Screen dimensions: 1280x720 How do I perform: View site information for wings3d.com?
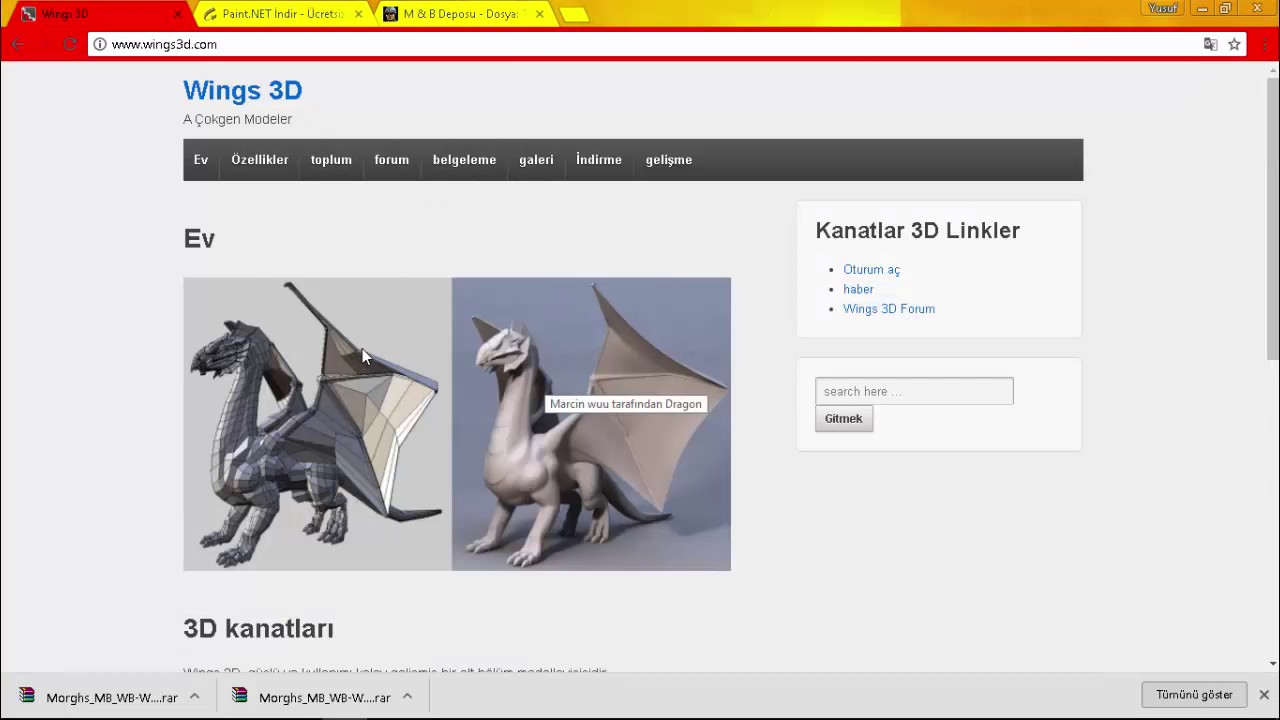point(100,44)
